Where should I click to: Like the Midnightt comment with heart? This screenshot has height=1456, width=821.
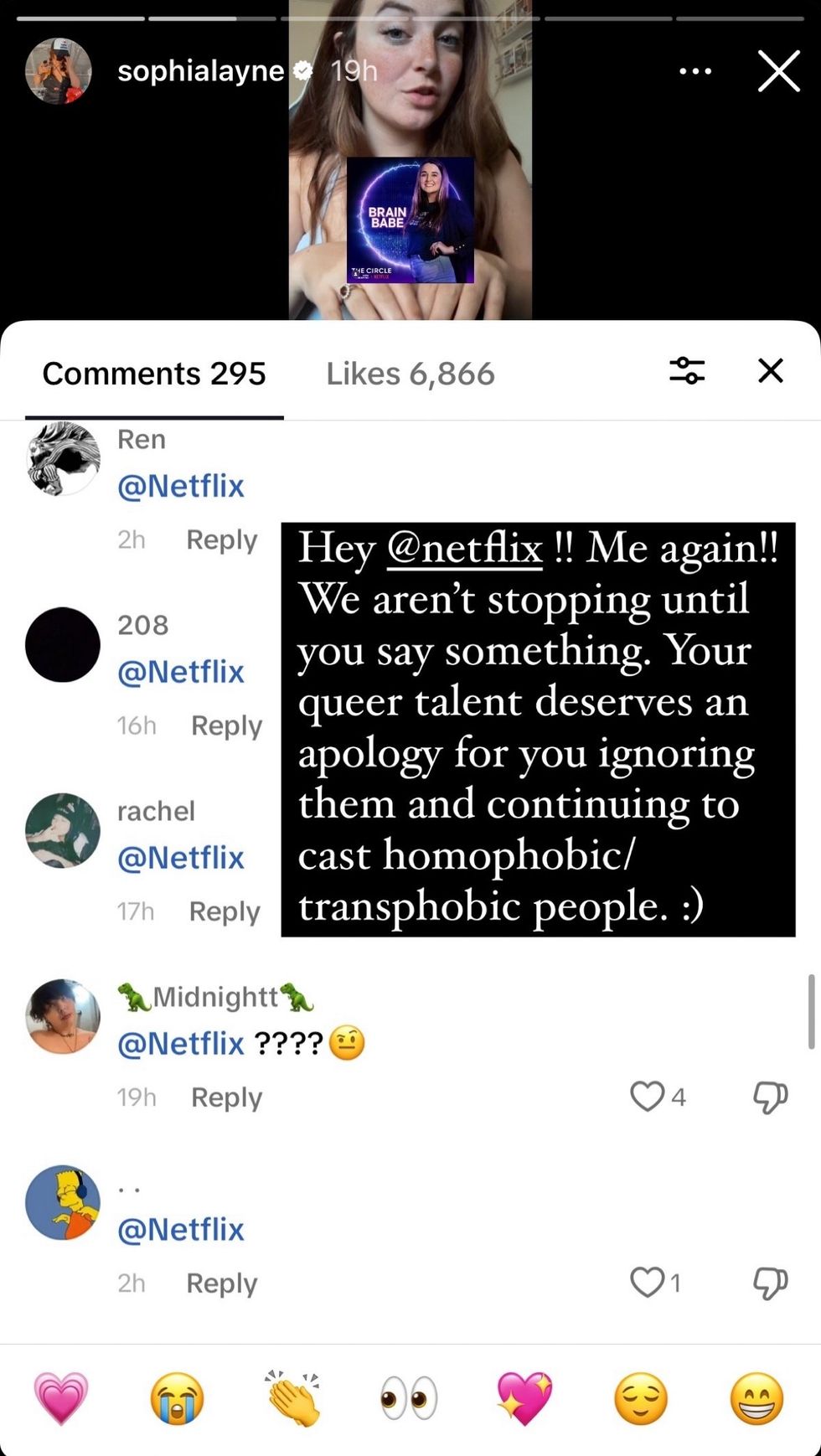[x=647, y=1096]
